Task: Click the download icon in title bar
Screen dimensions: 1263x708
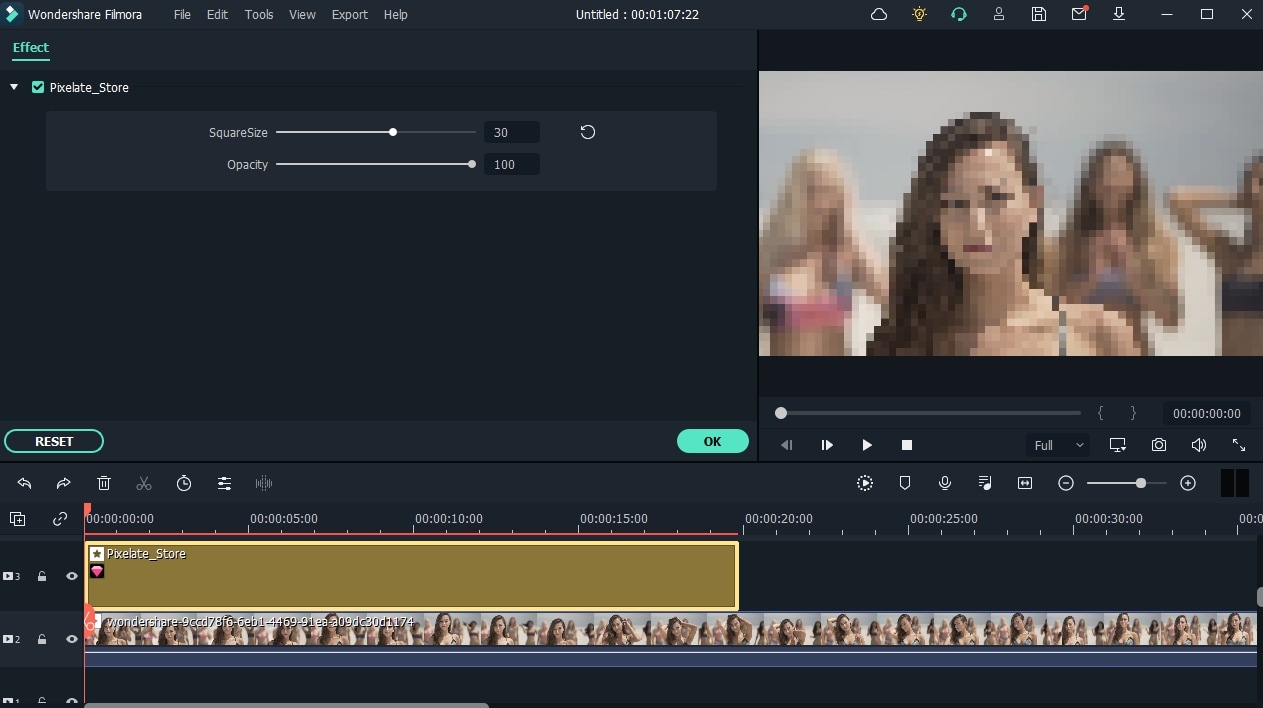Action: click(1119, 14)
